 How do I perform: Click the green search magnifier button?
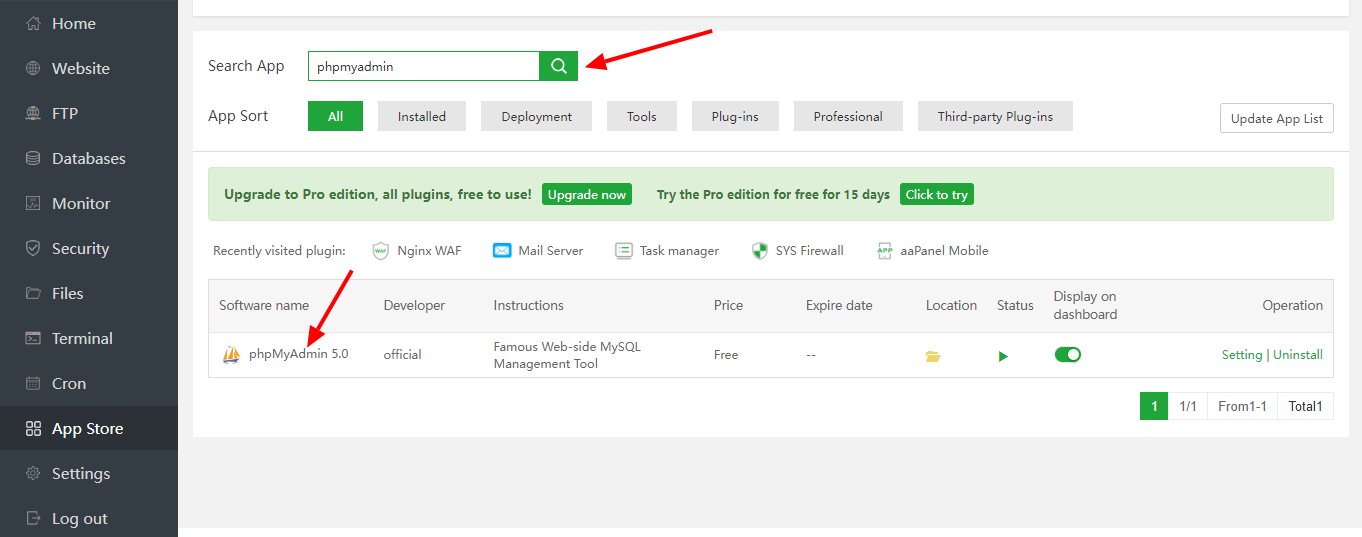pyautogui.click(x=559, y=66)
